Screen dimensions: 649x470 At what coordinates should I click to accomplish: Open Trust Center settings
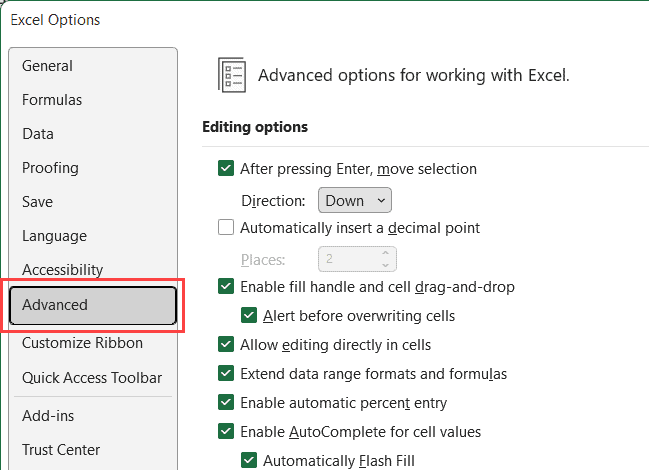[61, 450]
